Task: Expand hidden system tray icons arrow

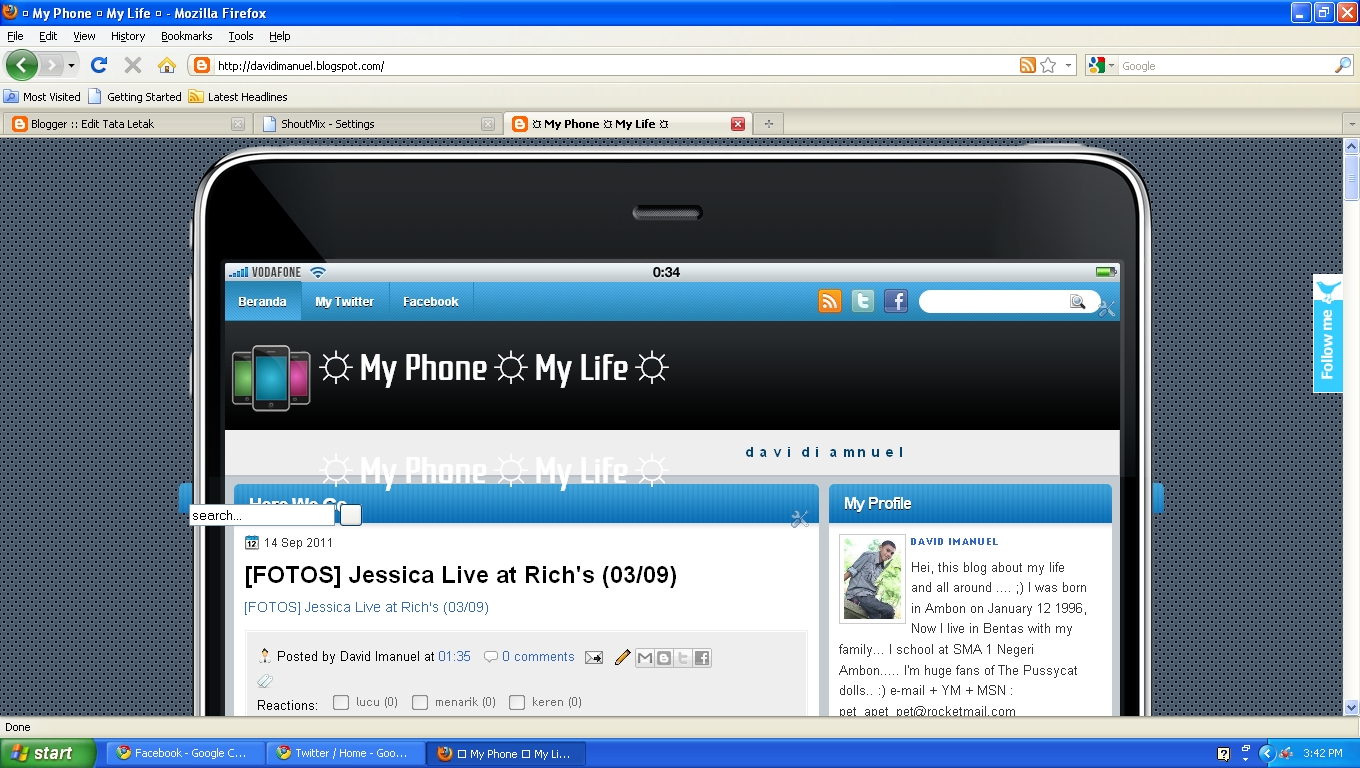Action: (x=1267, y=753)
